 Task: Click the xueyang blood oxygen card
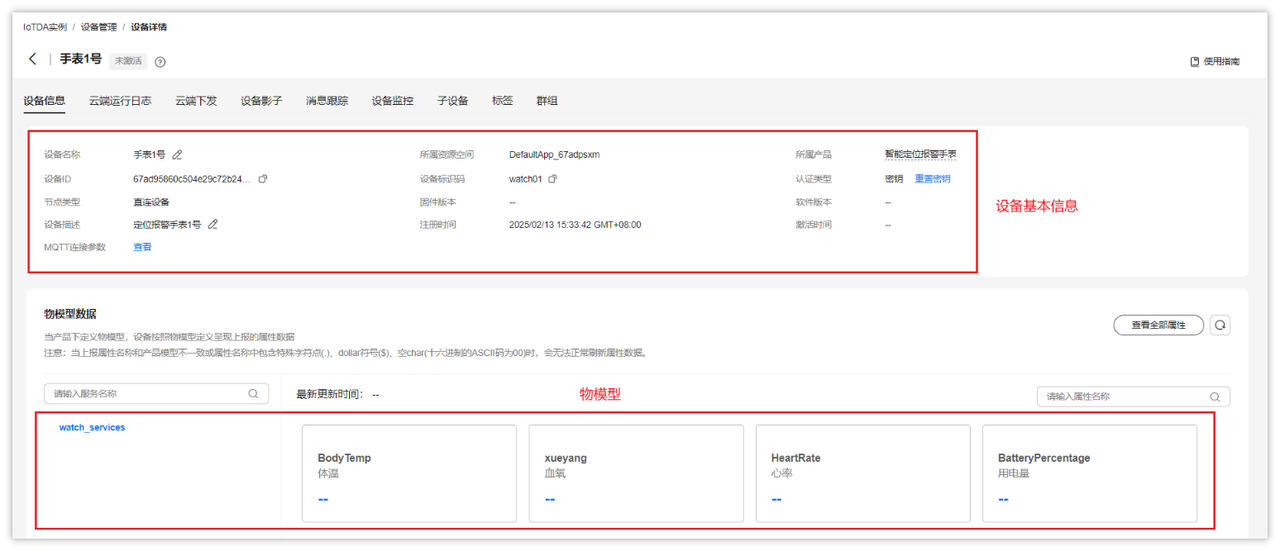[636, 474]
